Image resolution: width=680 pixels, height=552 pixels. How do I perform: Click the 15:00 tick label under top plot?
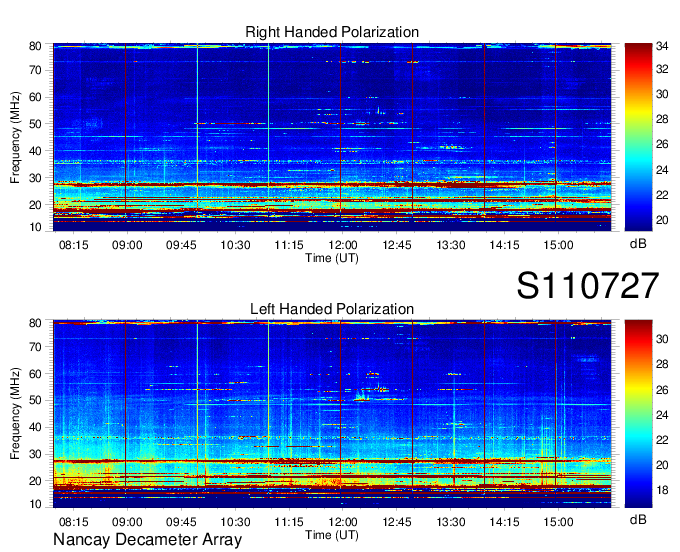point(559,245)
